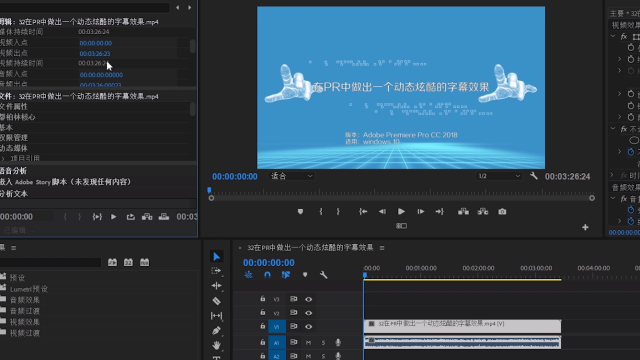
Task: Select the Hand tool
Action: 216,345
